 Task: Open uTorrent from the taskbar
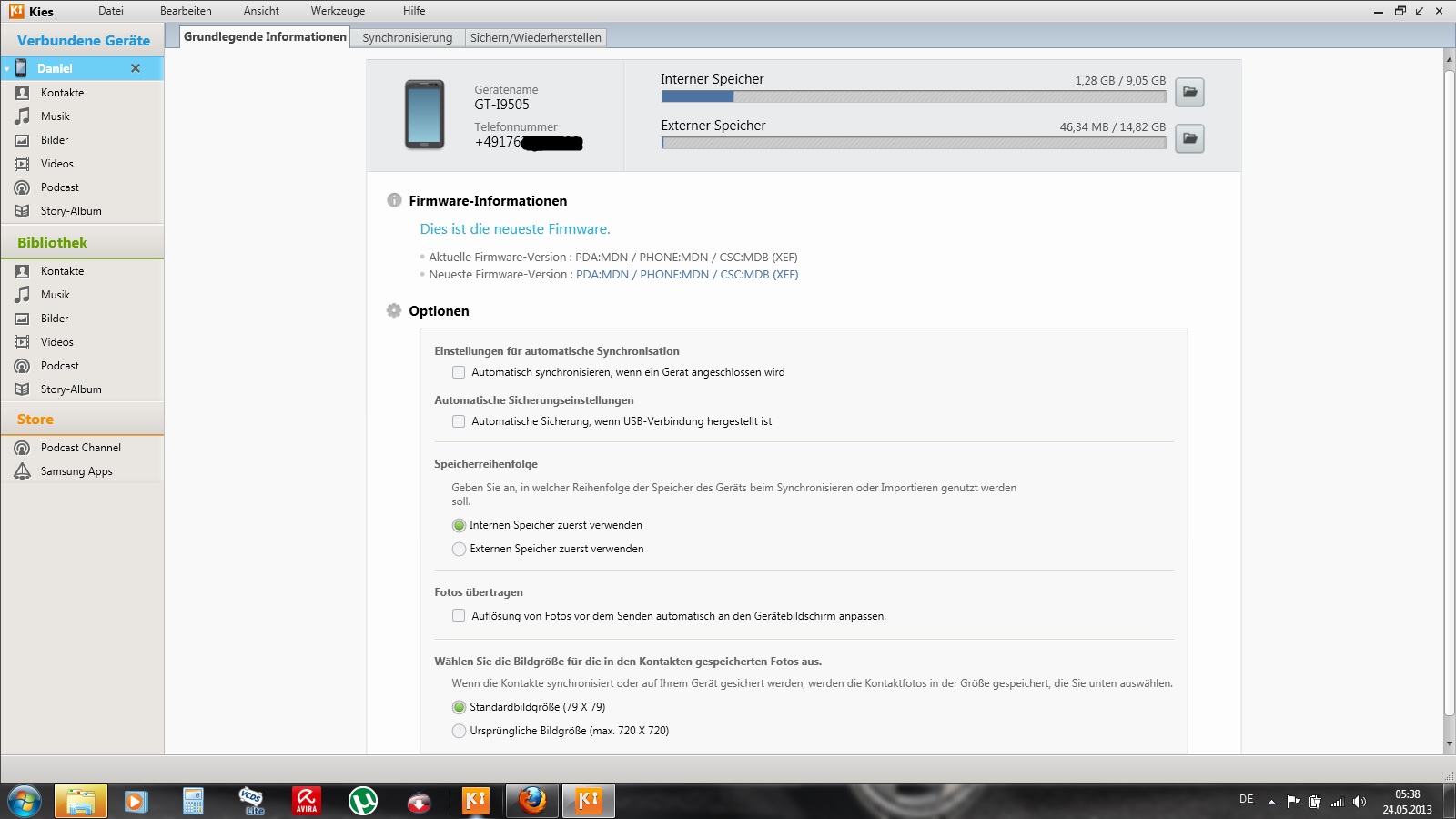pyautogui.click(x=363, y=802)
